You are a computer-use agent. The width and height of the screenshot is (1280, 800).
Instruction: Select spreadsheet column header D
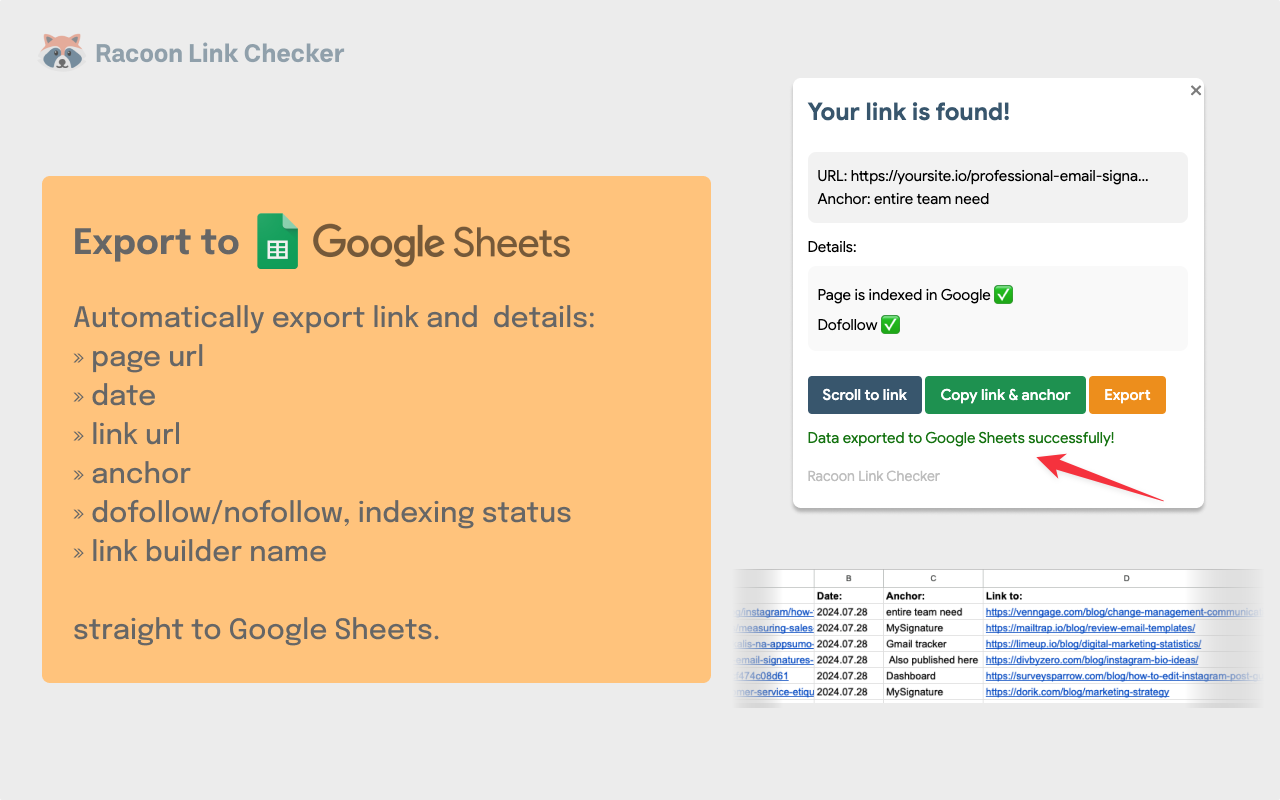(1126, 577)
